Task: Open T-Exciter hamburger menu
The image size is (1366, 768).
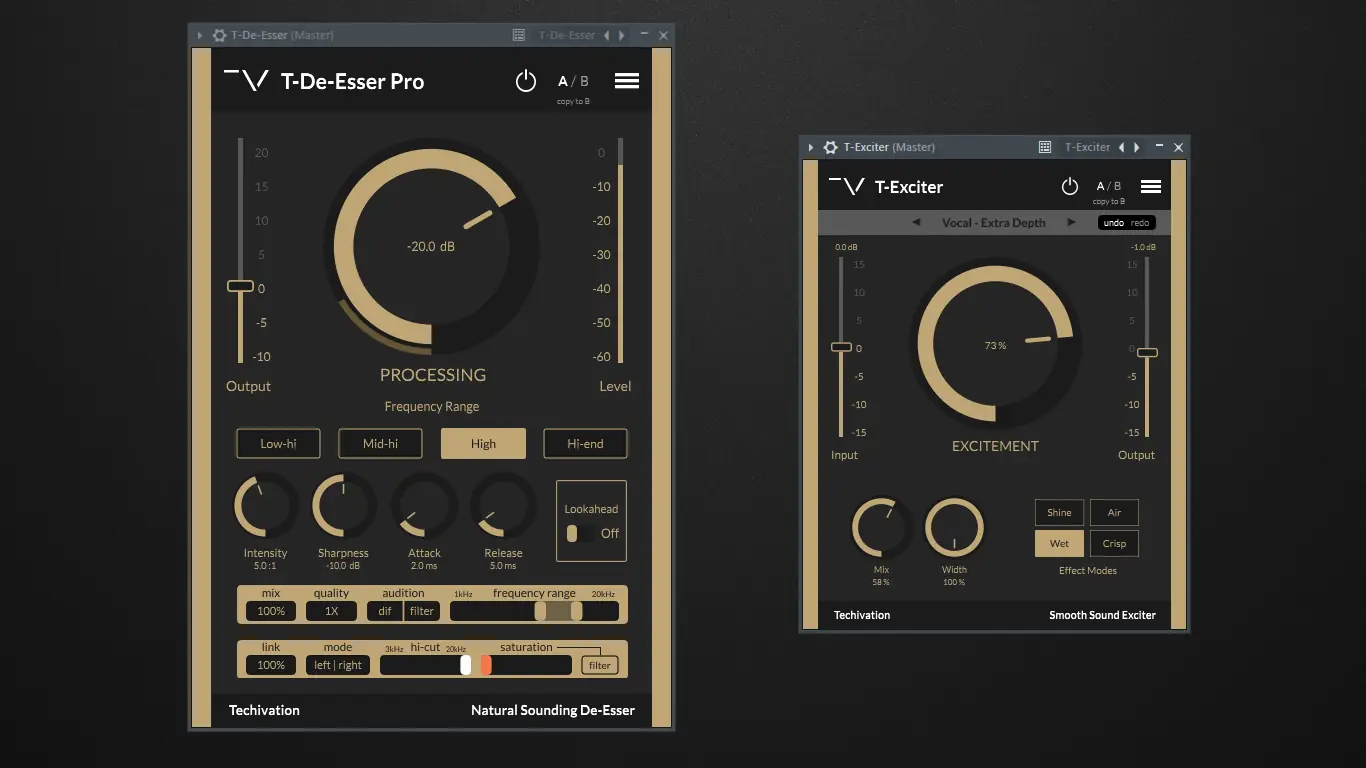Action: [1151, 186]
